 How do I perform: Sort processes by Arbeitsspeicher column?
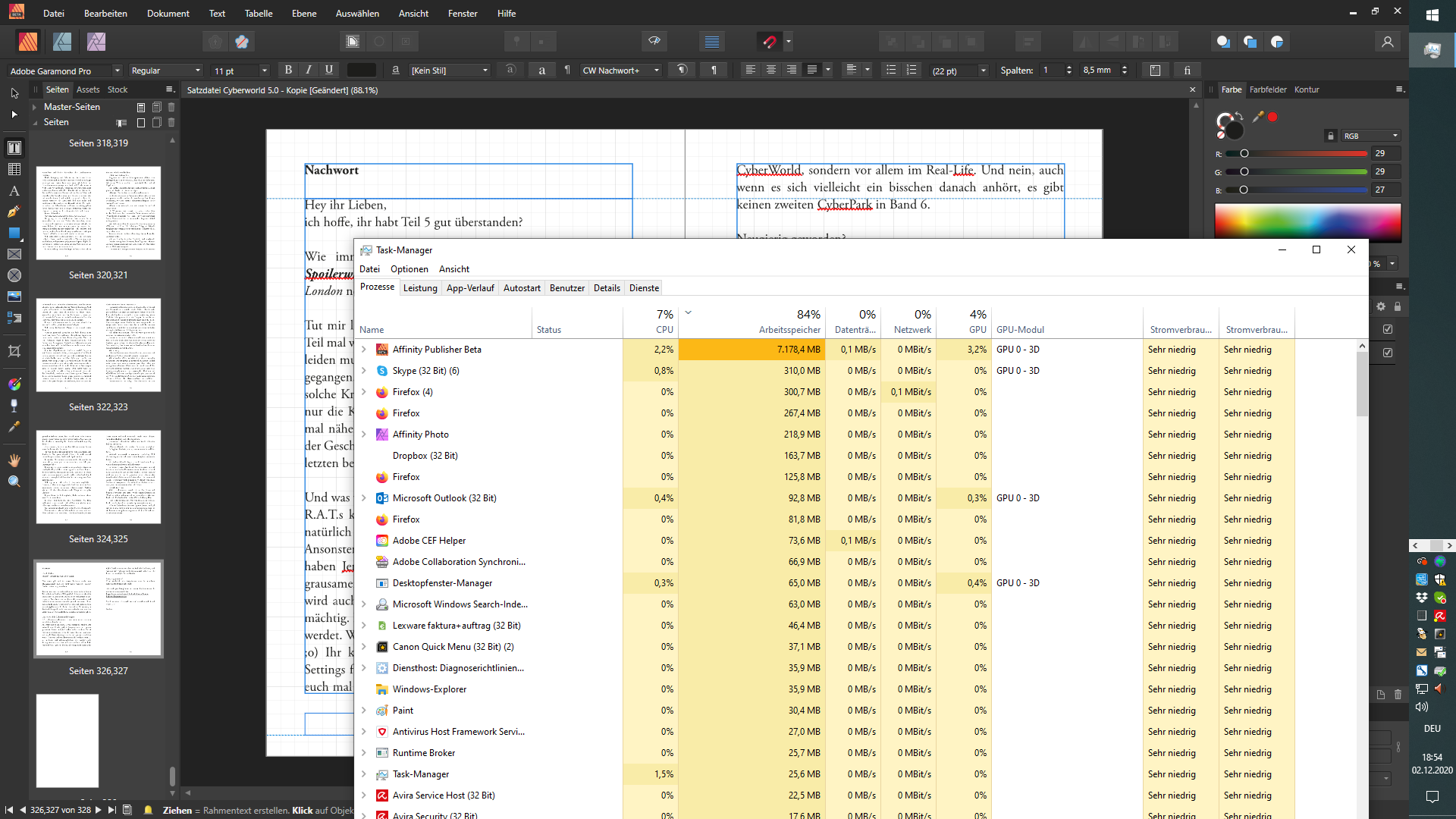(752, 322)
